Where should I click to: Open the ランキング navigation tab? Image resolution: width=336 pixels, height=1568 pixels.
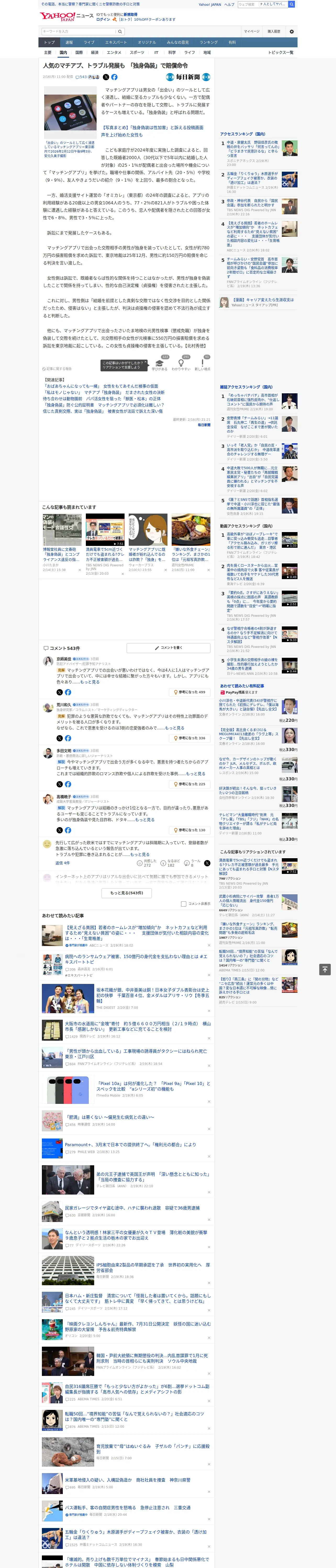(x=209, y=42)
